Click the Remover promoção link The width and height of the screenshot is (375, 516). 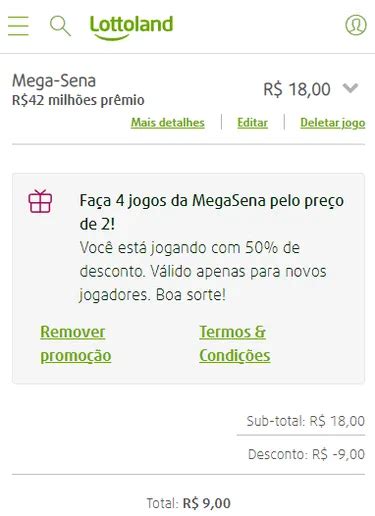click(x=76, y=344)
